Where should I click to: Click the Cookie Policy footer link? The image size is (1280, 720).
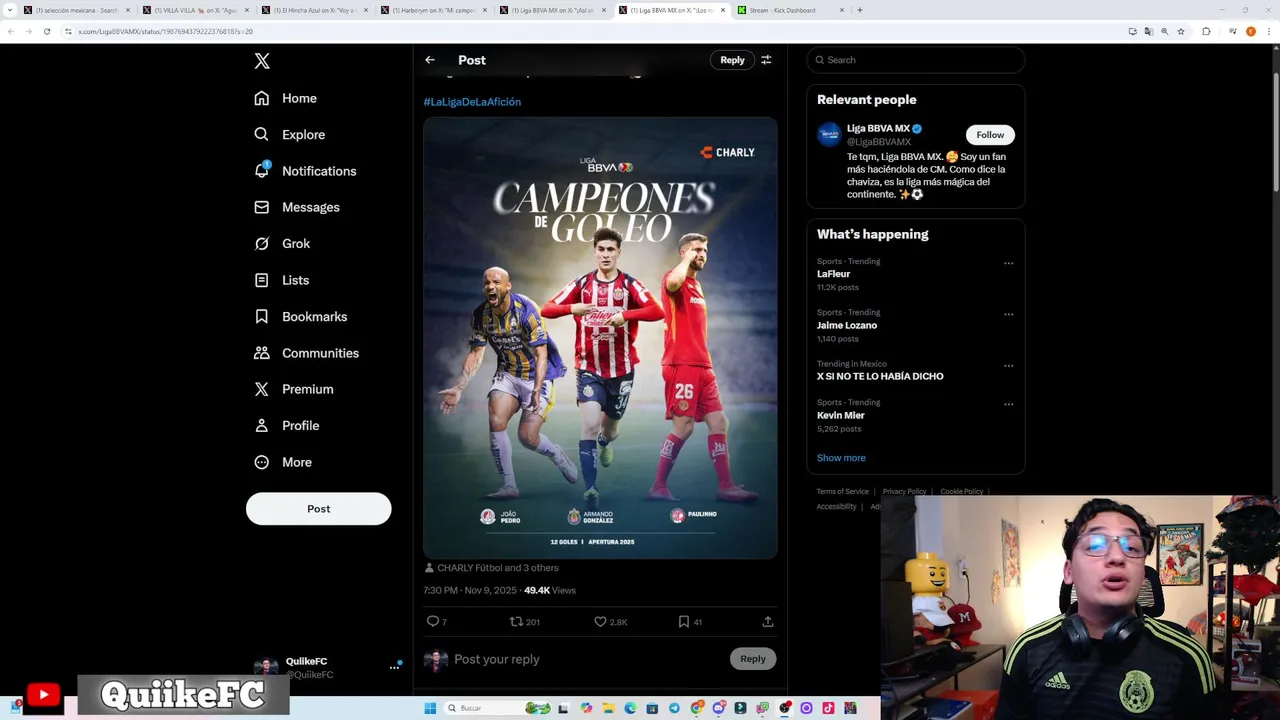coord(961,492)
